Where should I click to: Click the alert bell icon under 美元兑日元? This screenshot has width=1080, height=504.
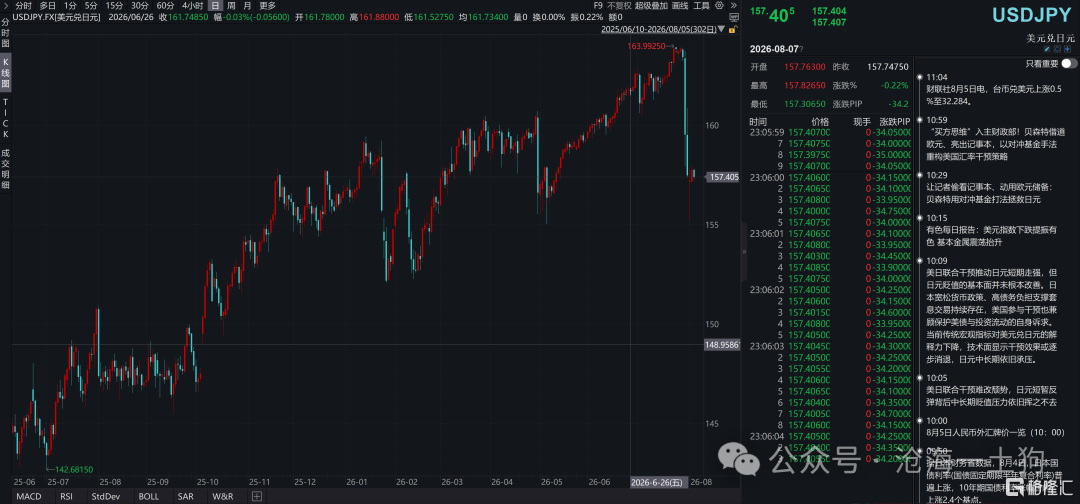pos(1057,49)
